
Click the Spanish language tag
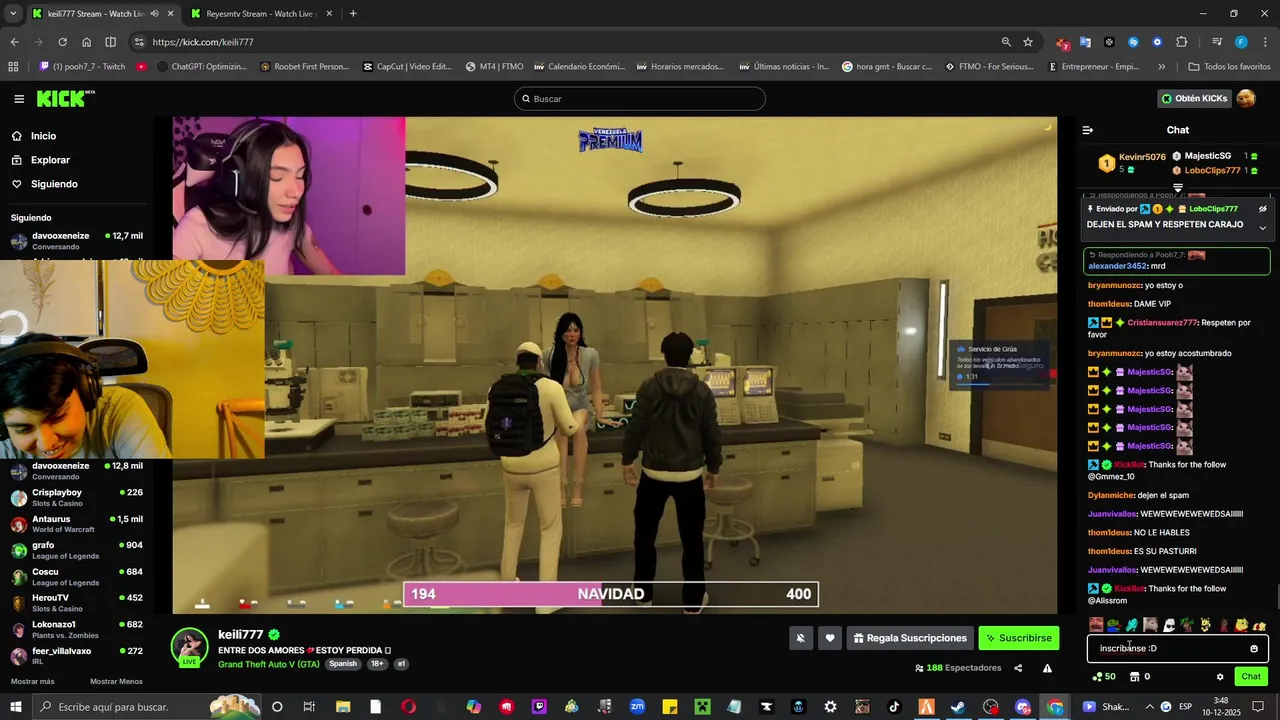coord(343,664)
